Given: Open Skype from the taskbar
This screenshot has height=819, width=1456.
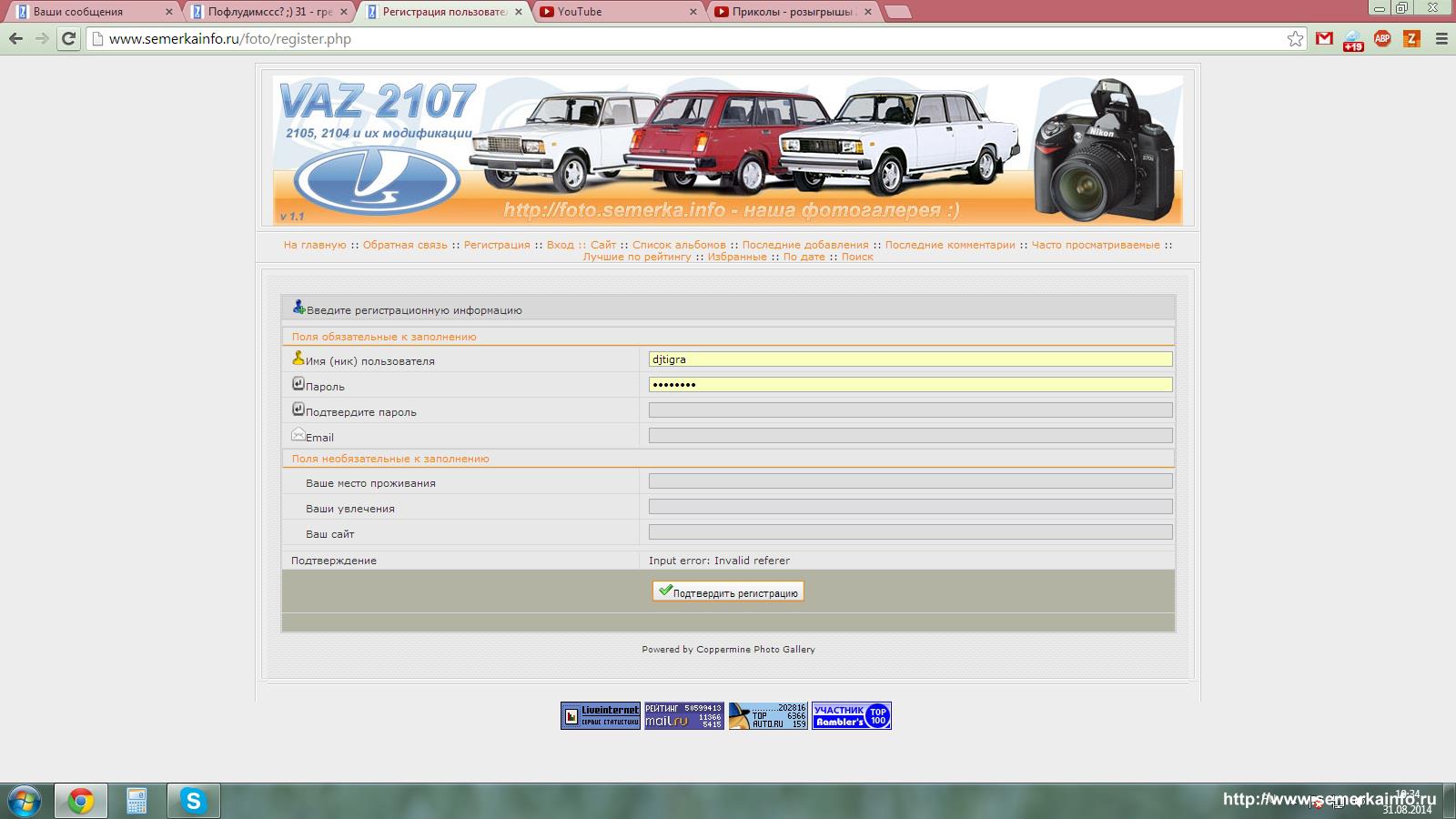Looking at the screenshot, I should (x=193, y=801).
